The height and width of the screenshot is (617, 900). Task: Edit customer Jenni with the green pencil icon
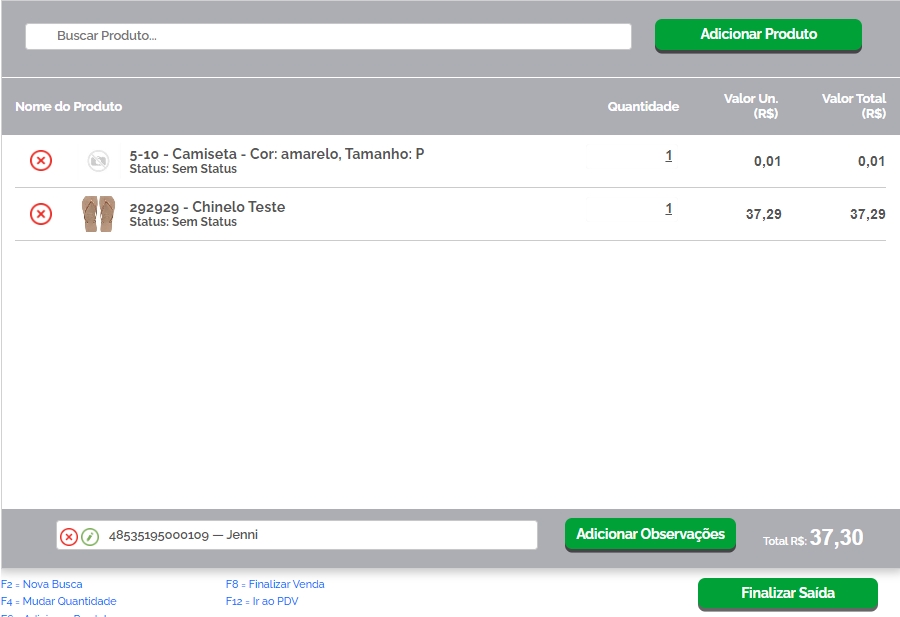[x=90, y=536]
